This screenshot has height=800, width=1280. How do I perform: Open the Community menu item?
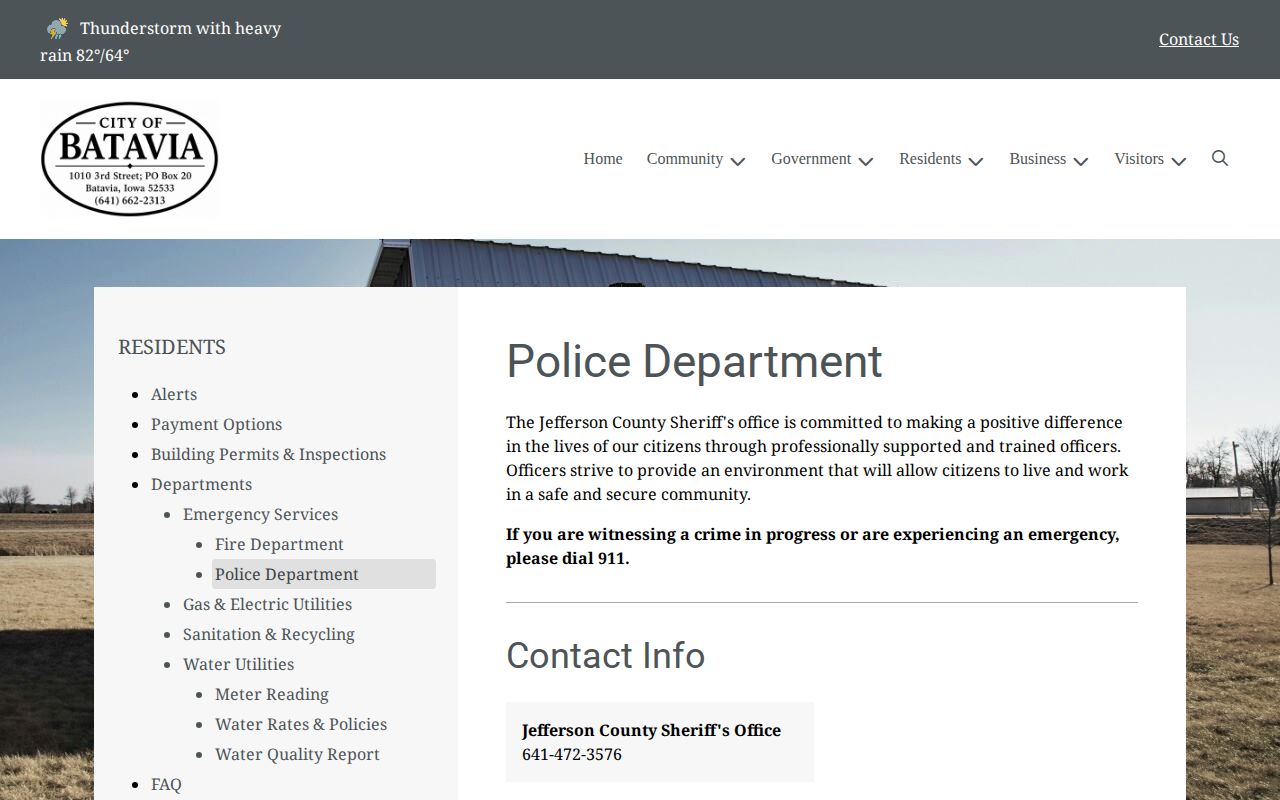(x=685, y=159)
